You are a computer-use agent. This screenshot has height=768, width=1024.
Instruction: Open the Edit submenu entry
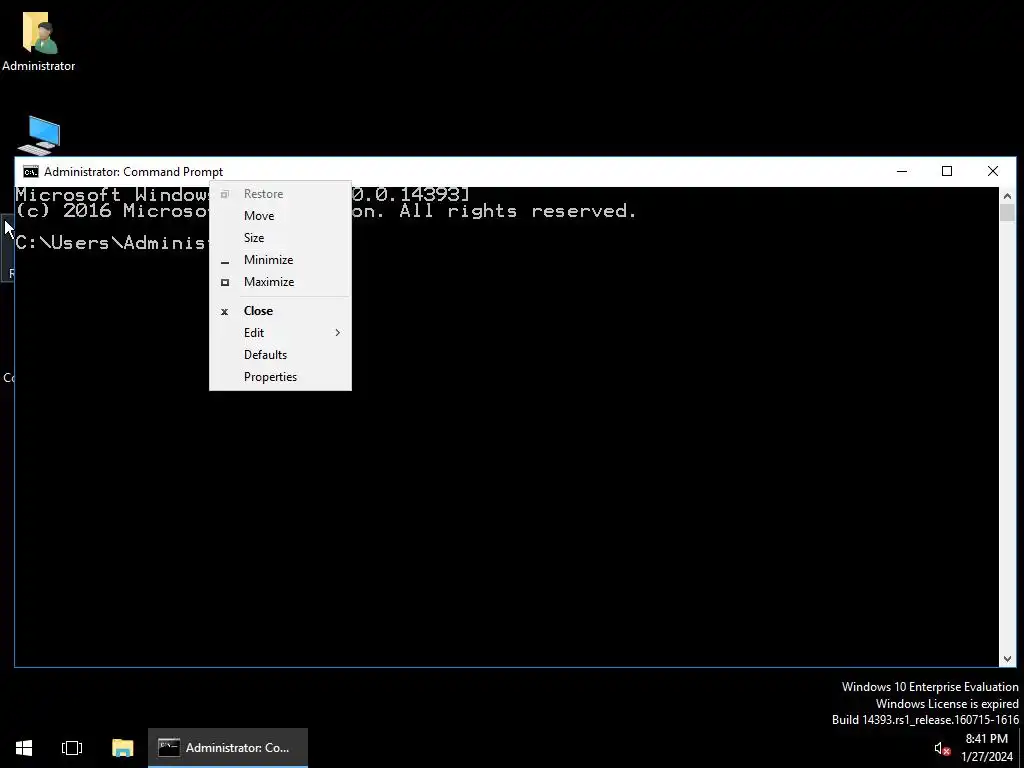coord(280,333)
